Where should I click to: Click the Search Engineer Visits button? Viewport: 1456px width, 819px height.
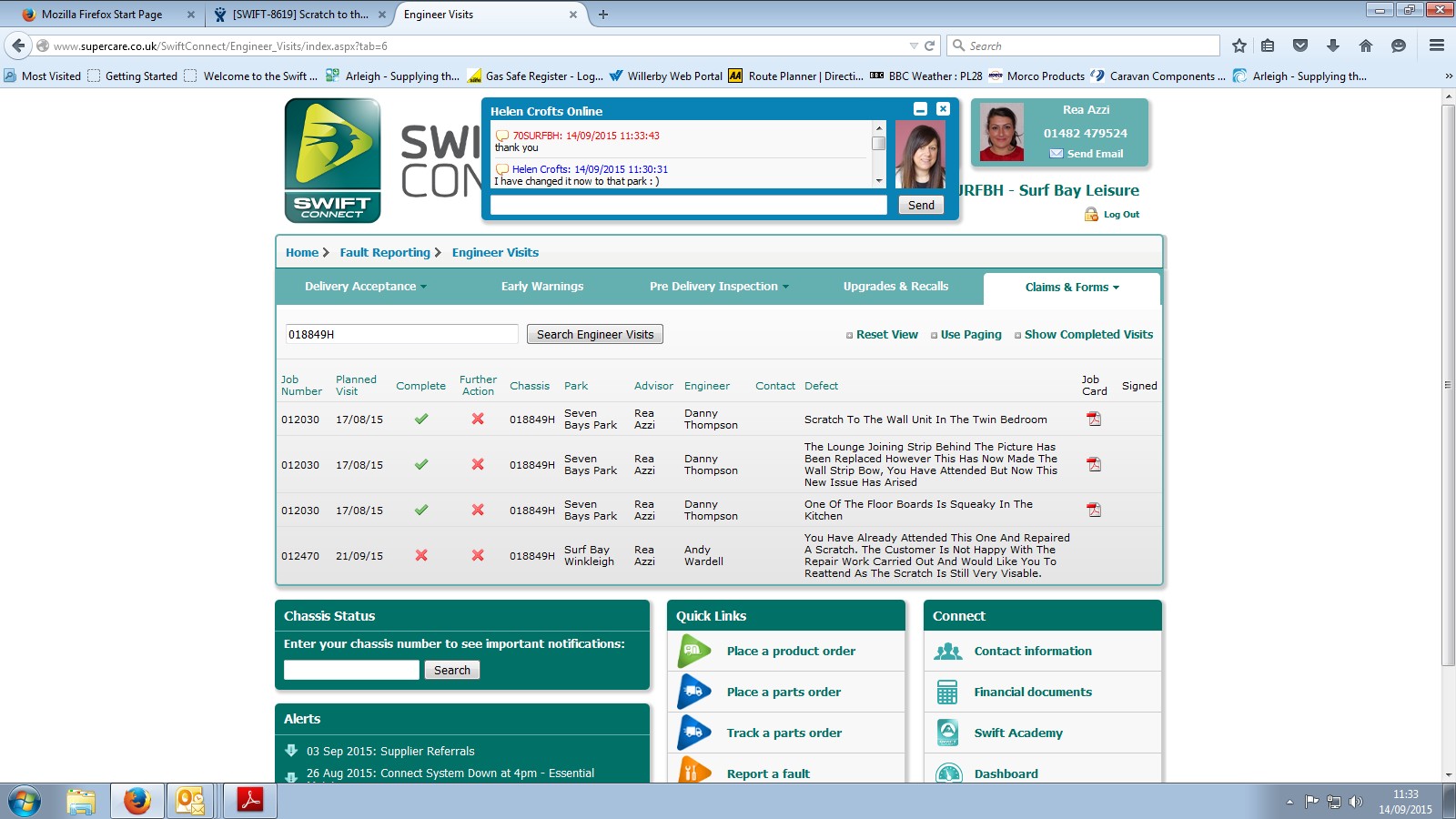595,335
